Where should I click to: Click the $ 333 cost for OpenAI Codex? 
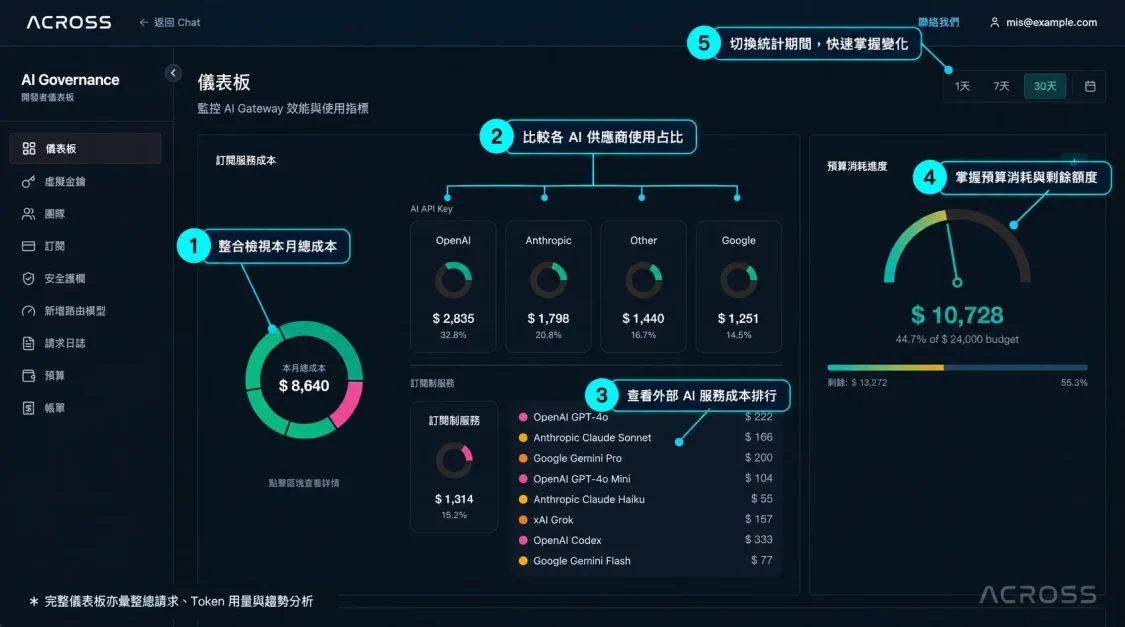click(x=758, y=539)
